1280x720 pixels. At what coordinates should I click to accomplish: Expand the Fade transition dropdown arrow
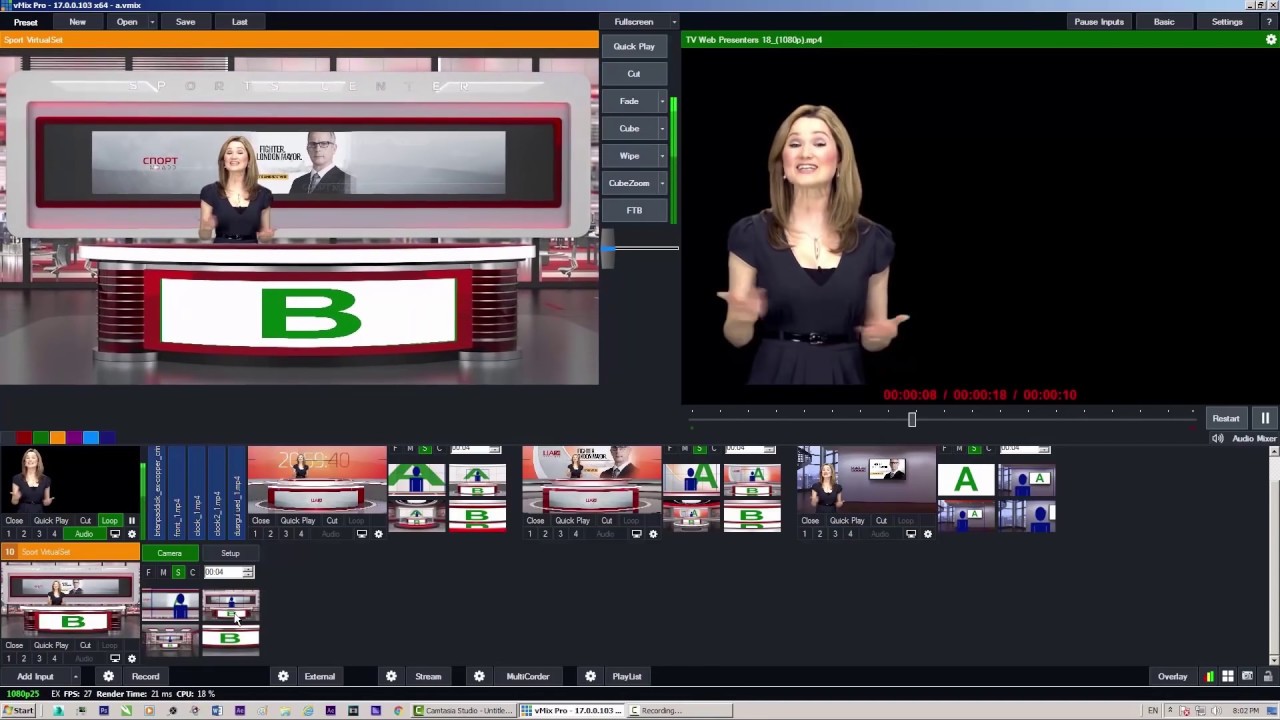coord(661,101)
